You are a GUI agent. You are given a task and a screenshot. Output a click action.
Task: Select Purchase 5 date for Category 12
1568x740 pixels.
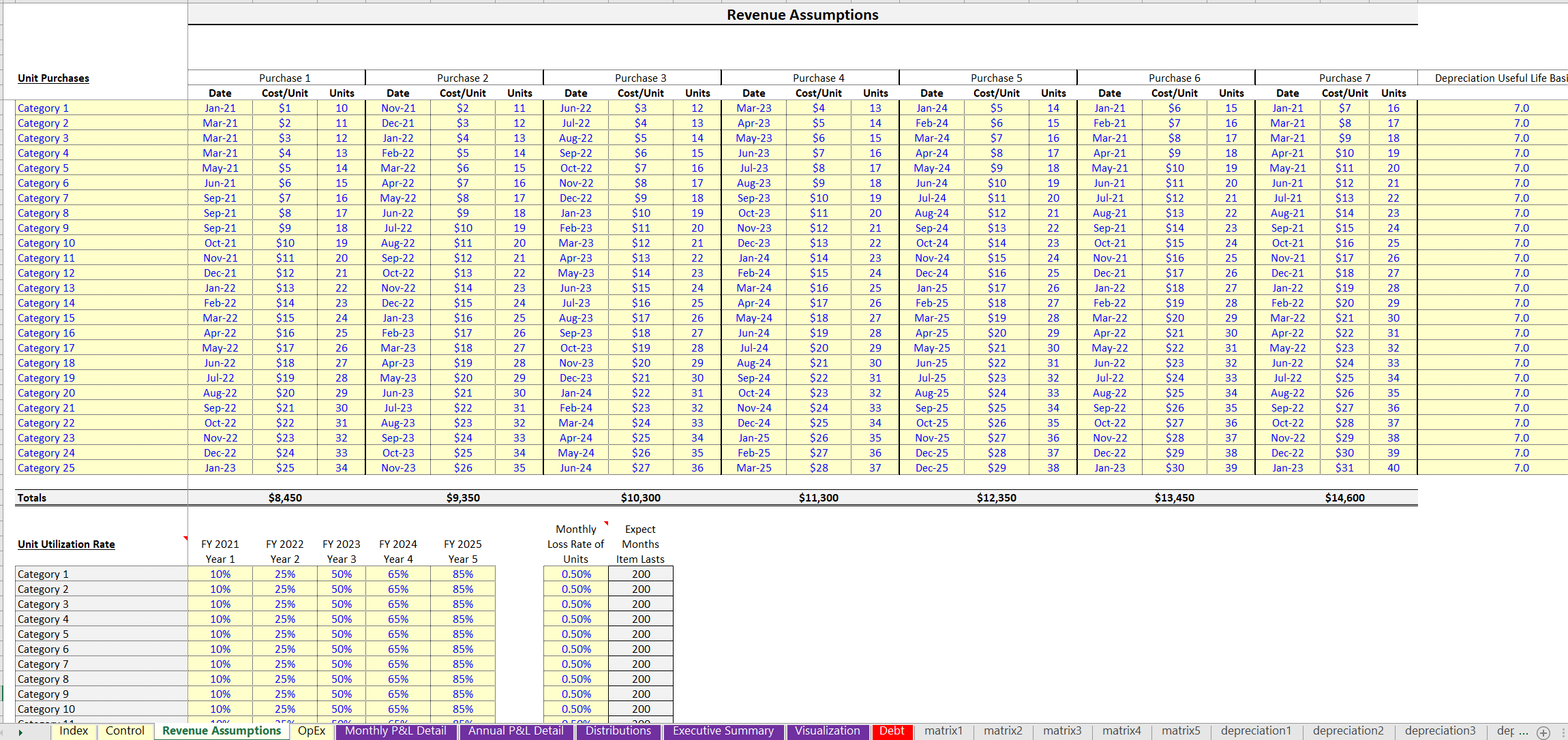click(x=932, y=273)
